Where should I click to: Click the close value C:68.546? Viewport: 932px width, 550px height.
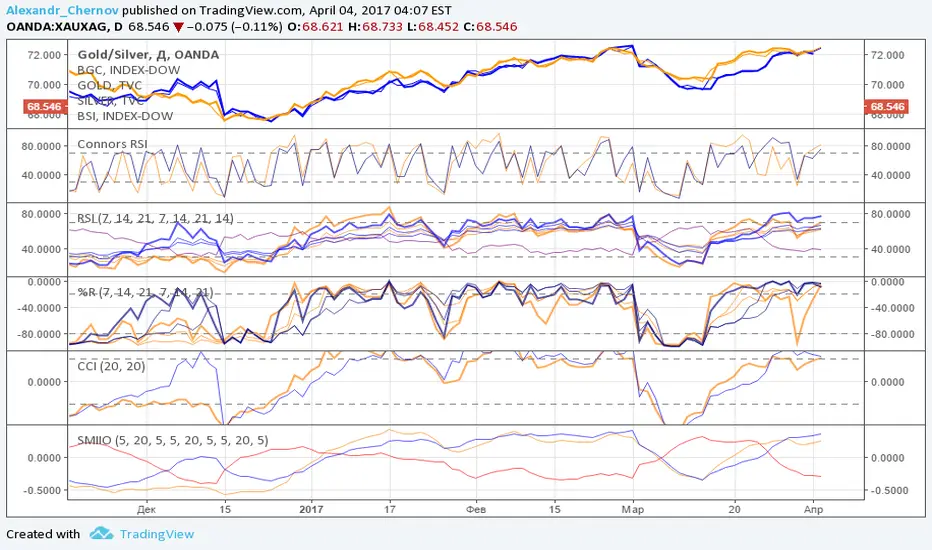click(490, 27)
